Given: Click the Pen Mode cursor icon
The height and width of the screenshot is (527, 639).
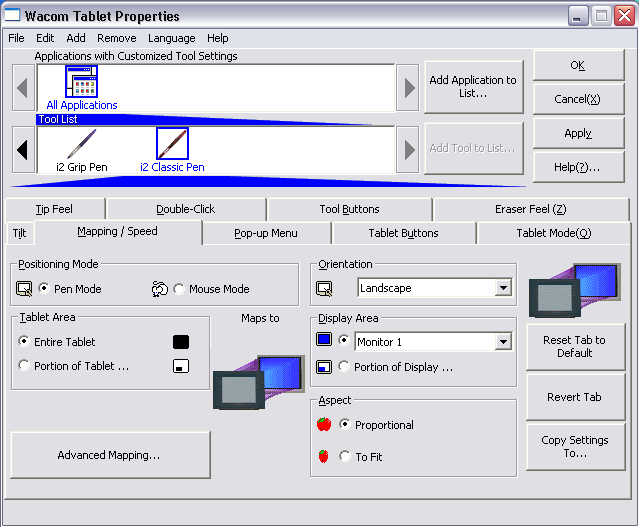Looking at the screenshot, I should click(24, 289).
